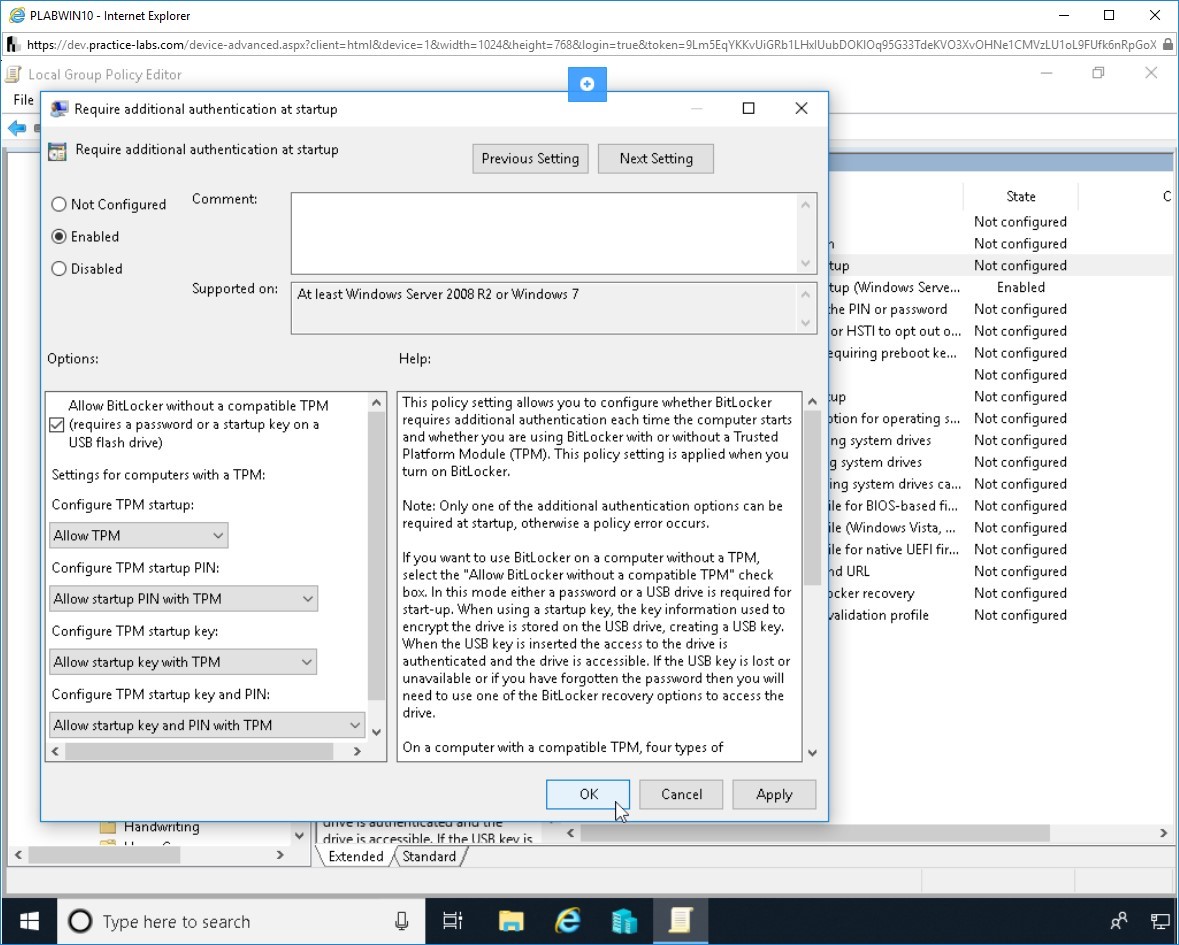Open TPM startup key and PIN dropdown
Viewport: 1179px width, 945px height.
208,725
